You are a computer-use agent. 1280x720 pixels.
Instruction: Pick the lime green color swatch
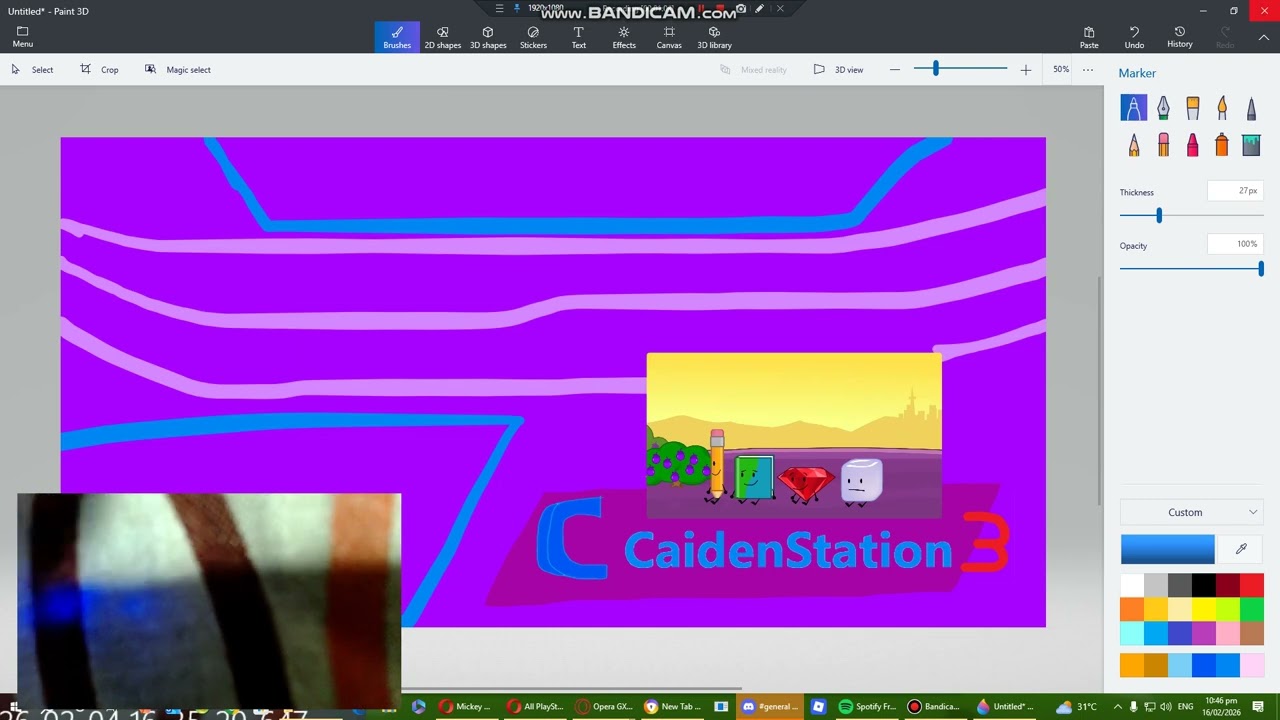pos(1227,609)
